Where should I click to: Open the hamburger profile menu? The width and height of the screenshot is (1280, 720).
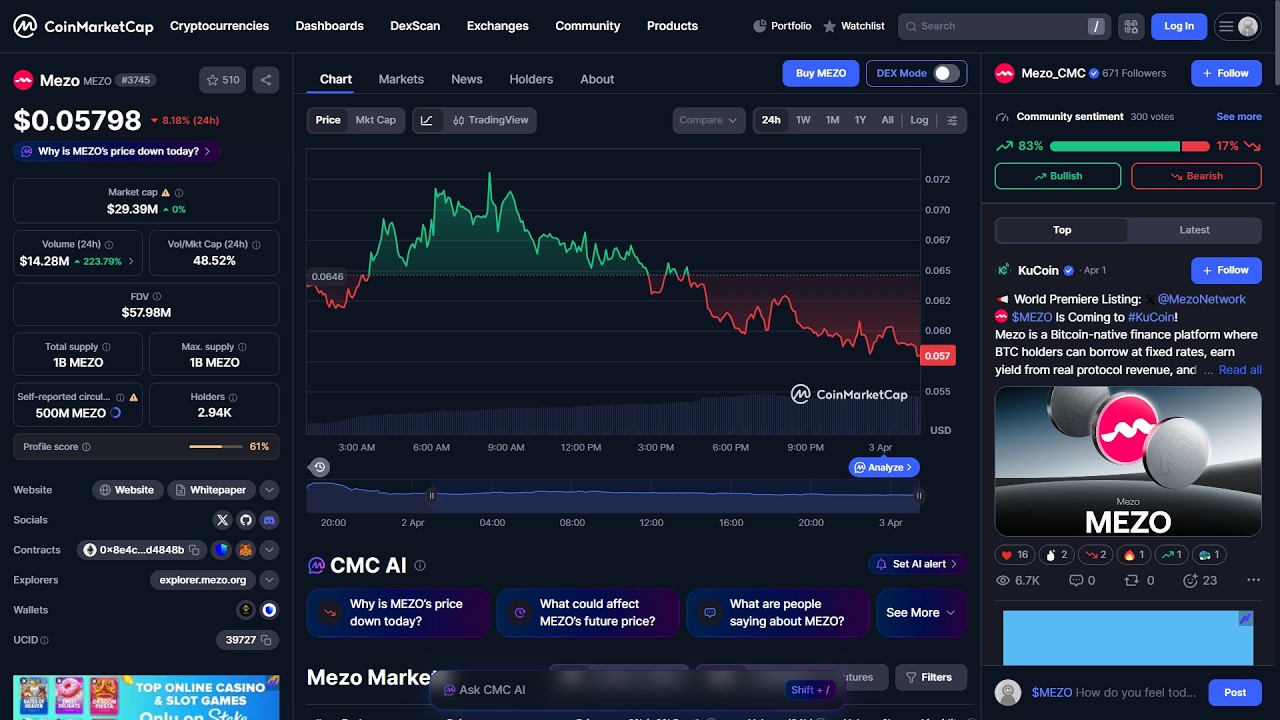tap(1237, 26)
